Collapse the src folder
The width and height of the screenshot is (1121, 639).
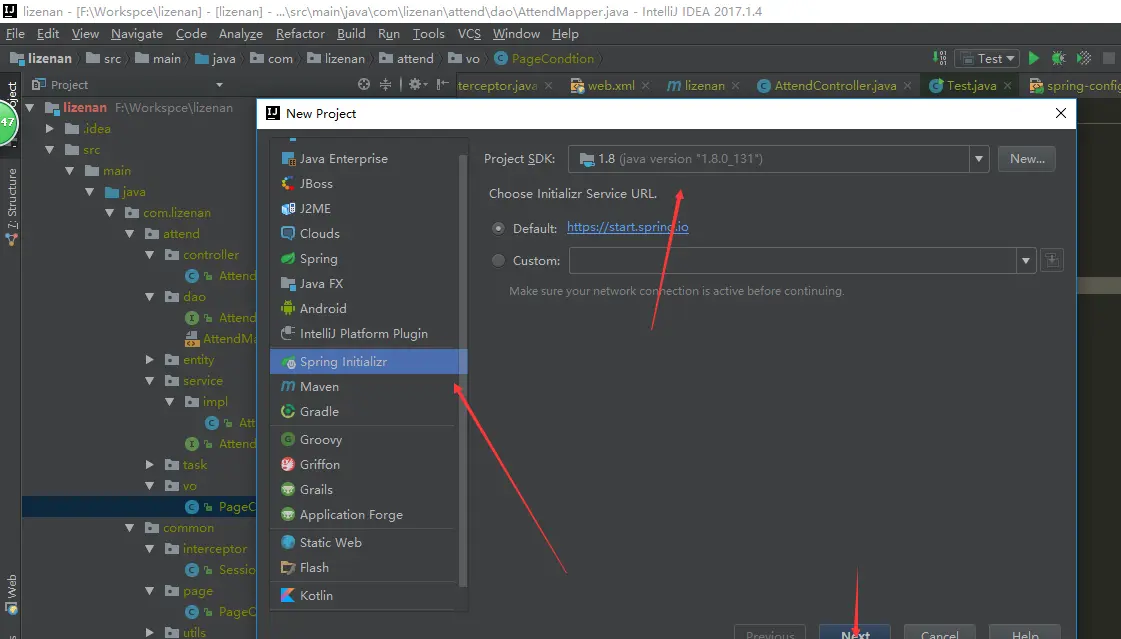click(x=49, y=149)
